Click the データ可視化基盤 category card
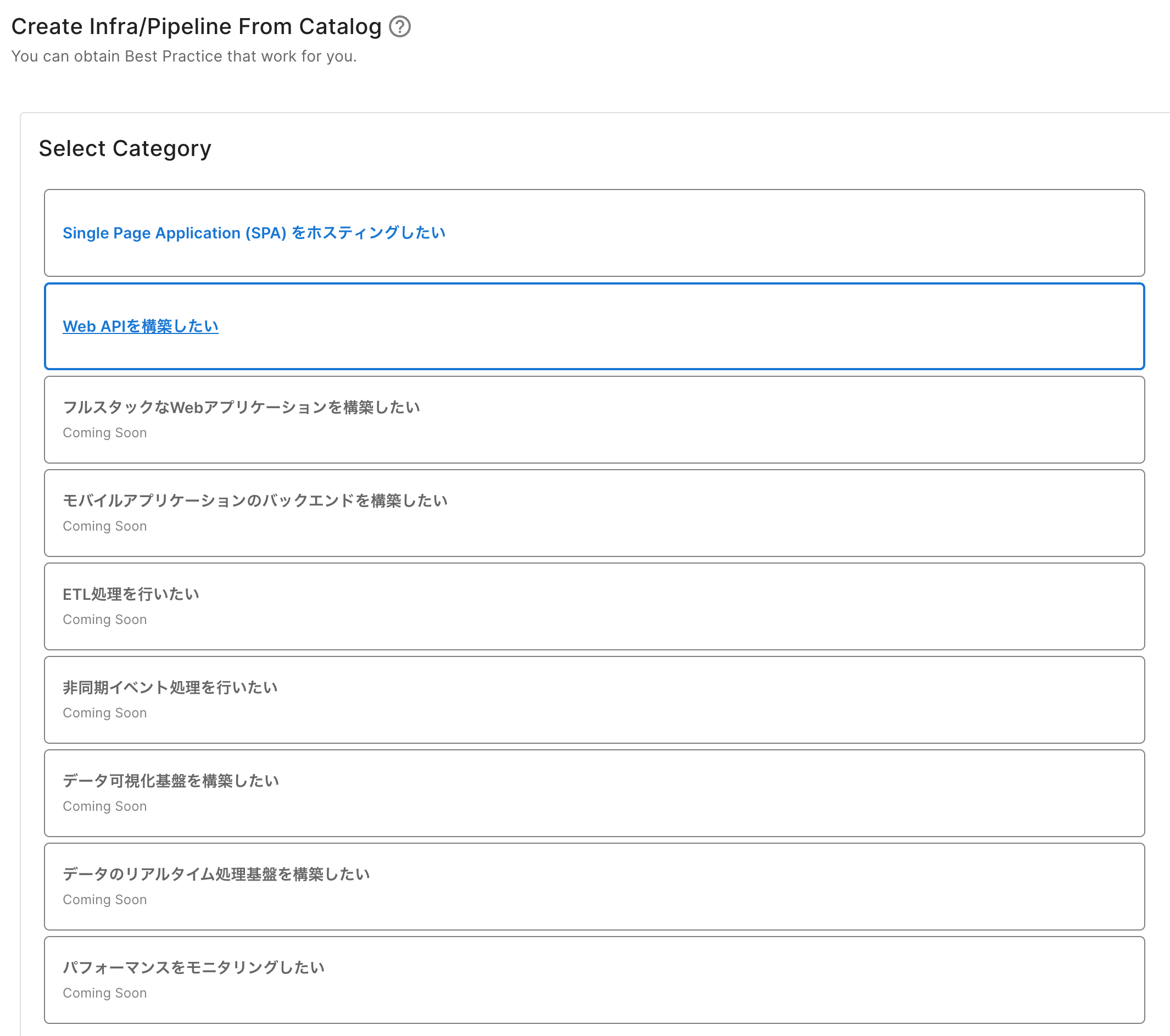 pos(594,793)
